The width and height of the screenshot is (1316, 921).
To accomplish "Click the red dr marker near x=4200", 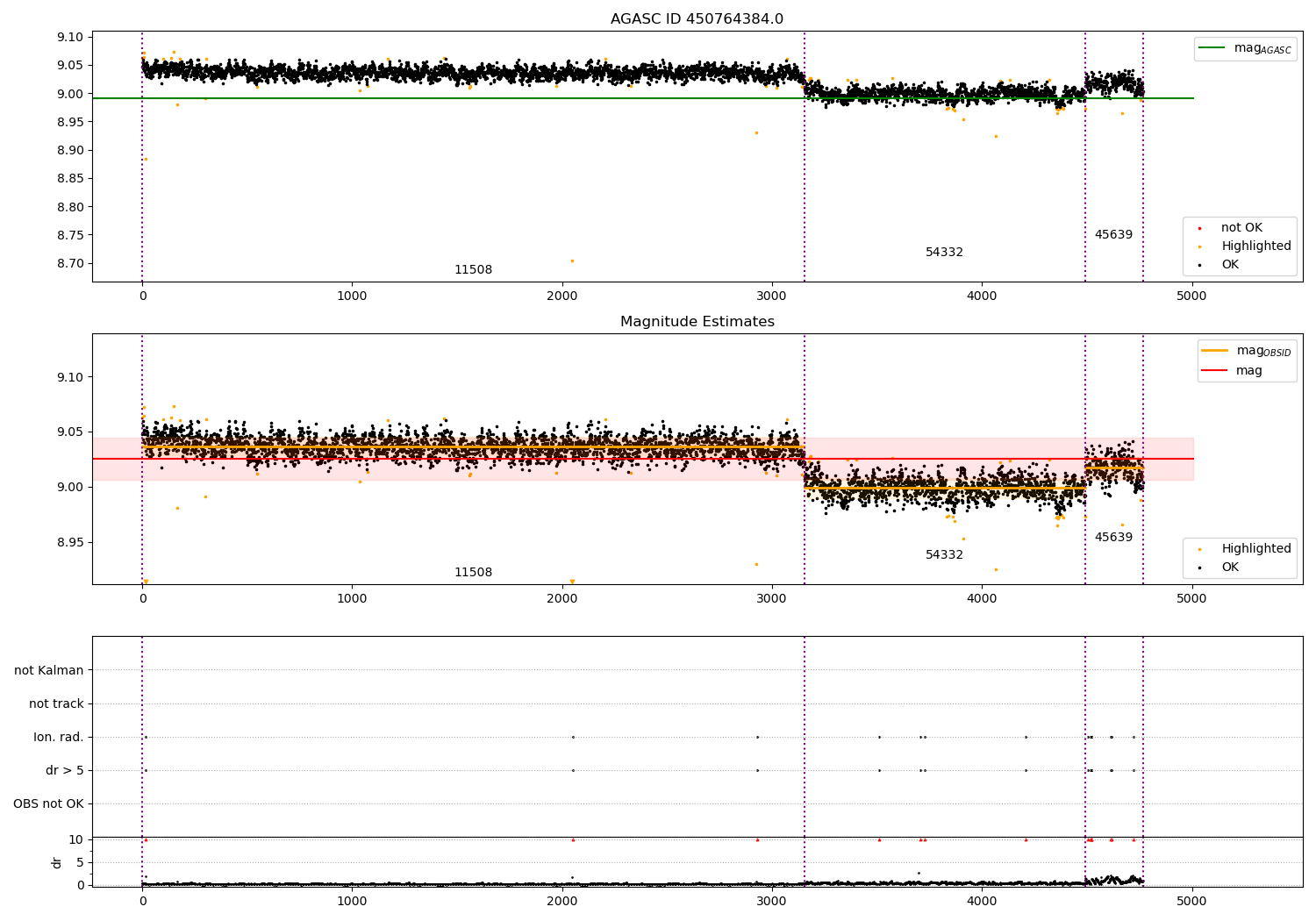I will click(1026, 839).
